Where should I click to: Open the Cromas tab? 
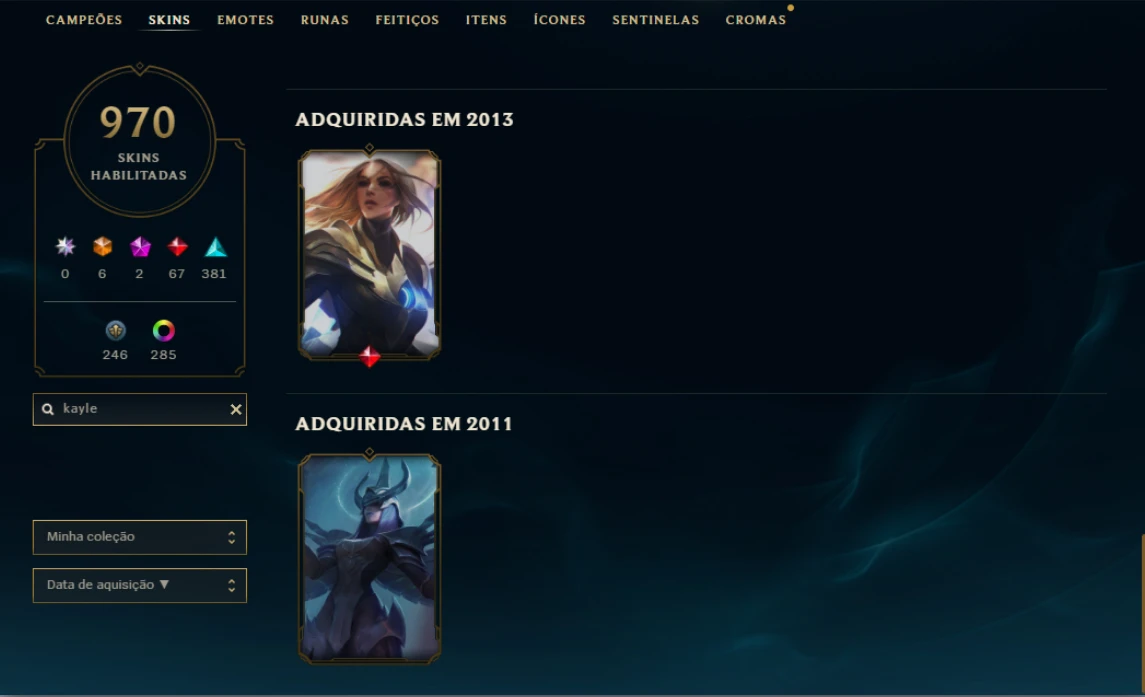[x=756, y=20]
